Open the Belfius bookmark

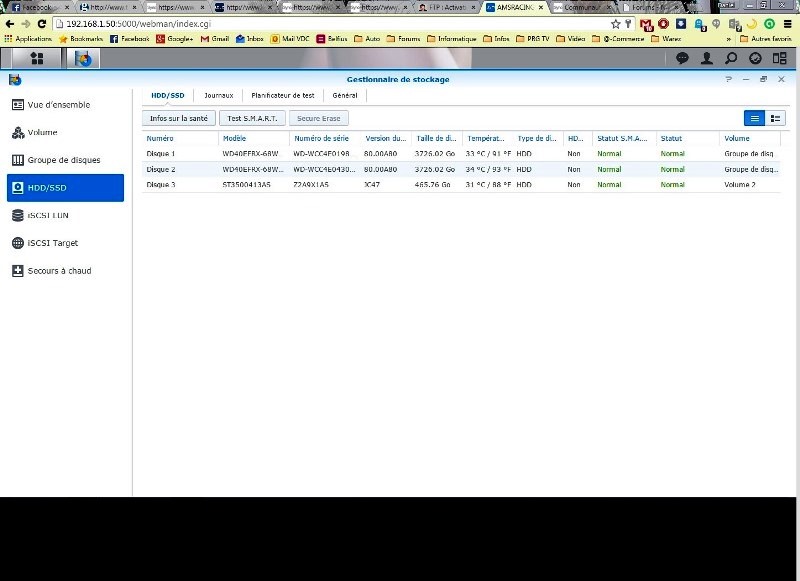pyautogui.click(x=332, y=39)
